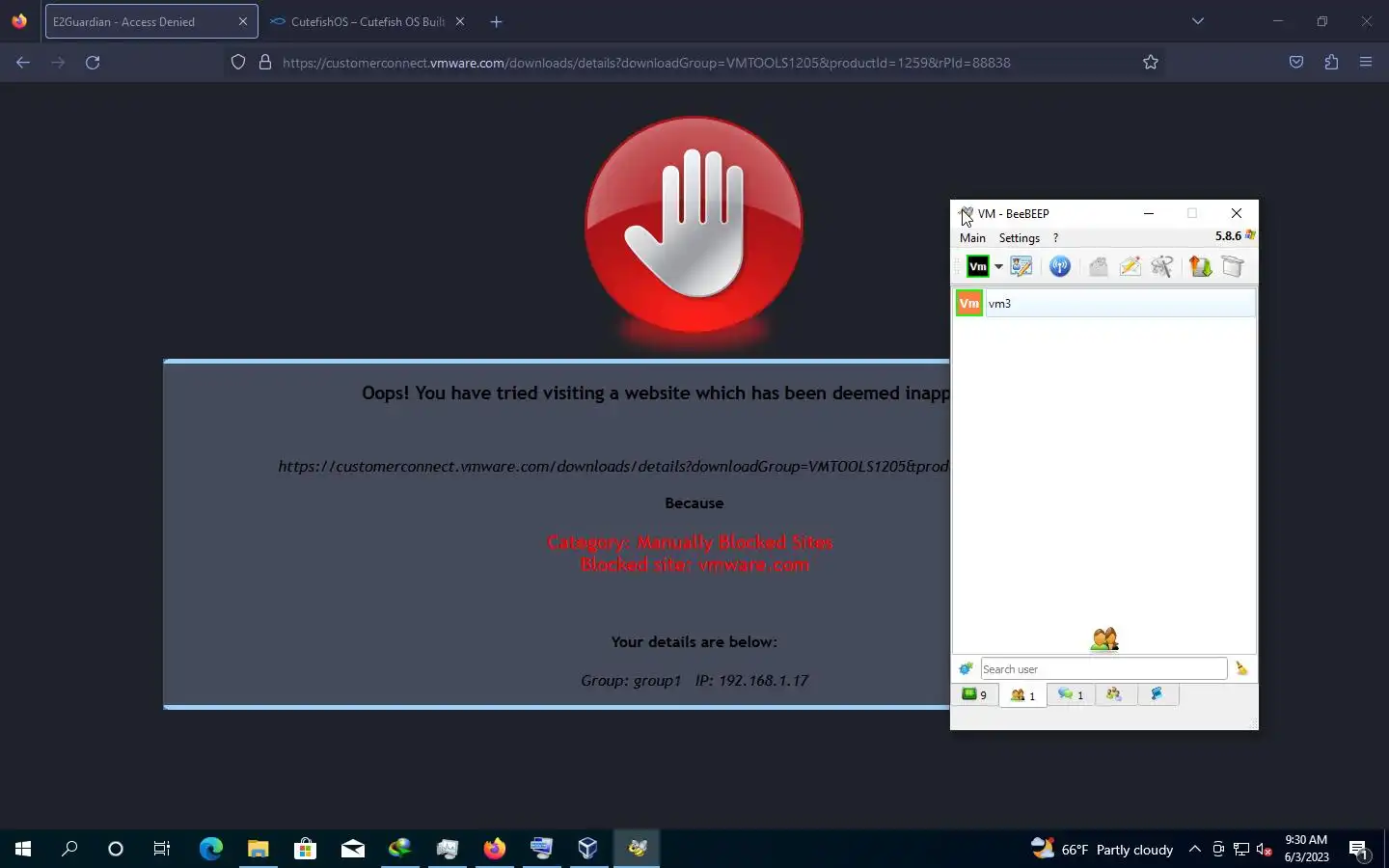Viewport: 1389px width, 868px height.
Task: Click the vmware.com URL in address bar
Action: pos(646,63)
